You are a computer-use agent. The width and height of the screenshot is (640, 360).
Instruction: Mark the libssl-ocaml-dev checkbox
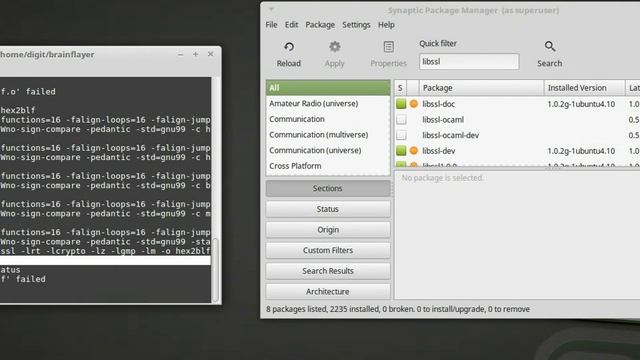401,135
